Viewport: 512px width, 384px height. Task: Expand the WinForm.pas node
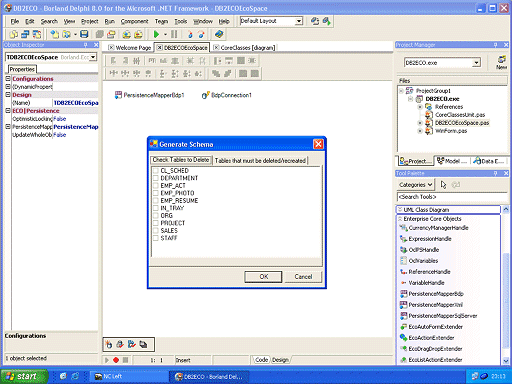coord(420,131)
